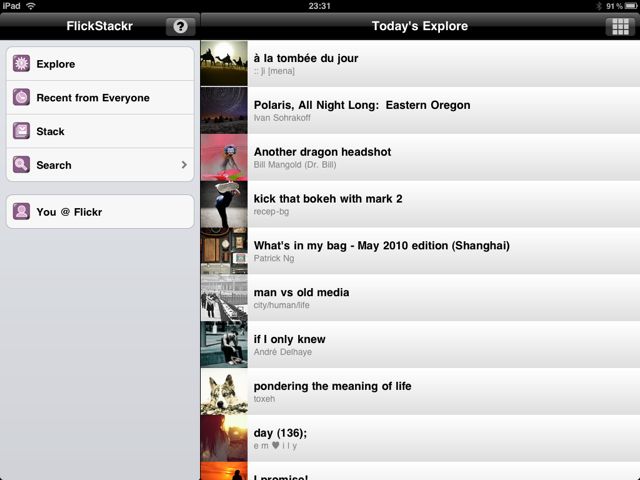Open the man vs old media thumbnail
The width and height of the screenshot is (640, 480).
point(224,298)
